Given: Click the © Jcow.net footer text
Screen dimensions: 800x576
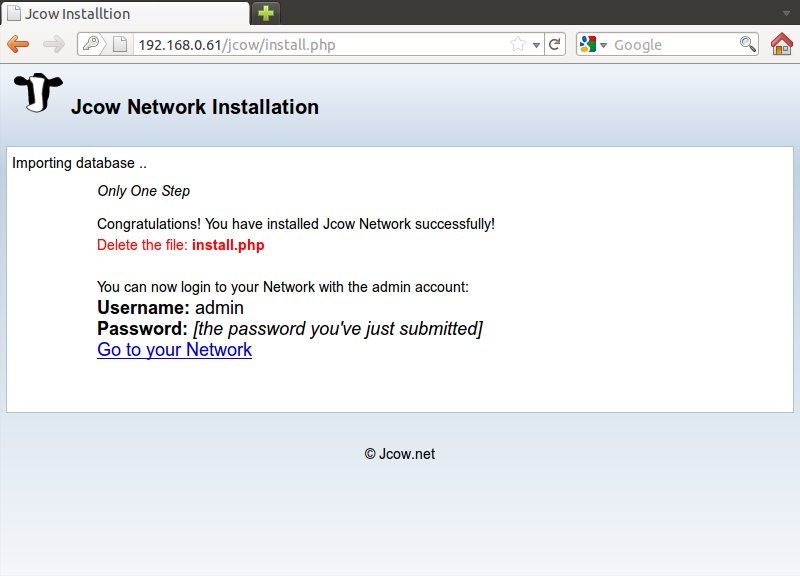Looking at the screenshot, I should (x=399, y=454).
